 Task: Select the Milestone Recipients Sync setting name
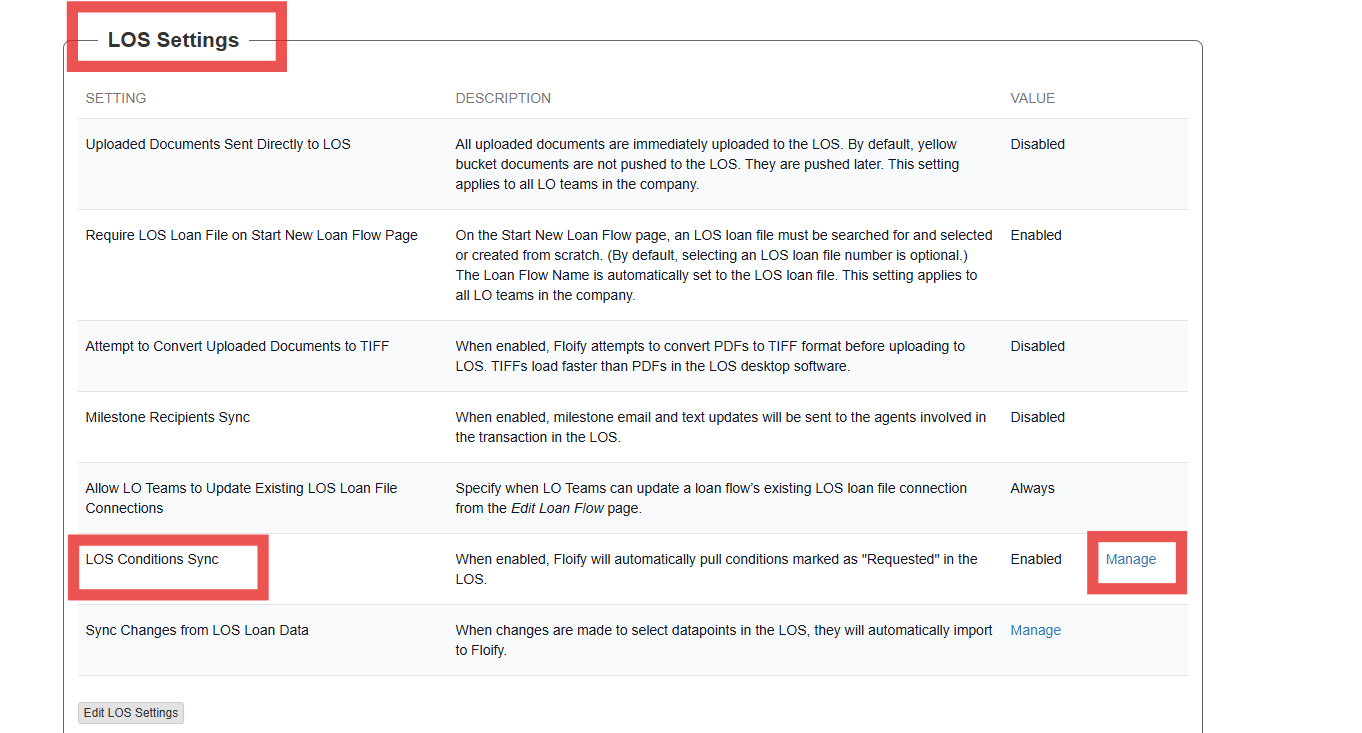coord(167,417)
